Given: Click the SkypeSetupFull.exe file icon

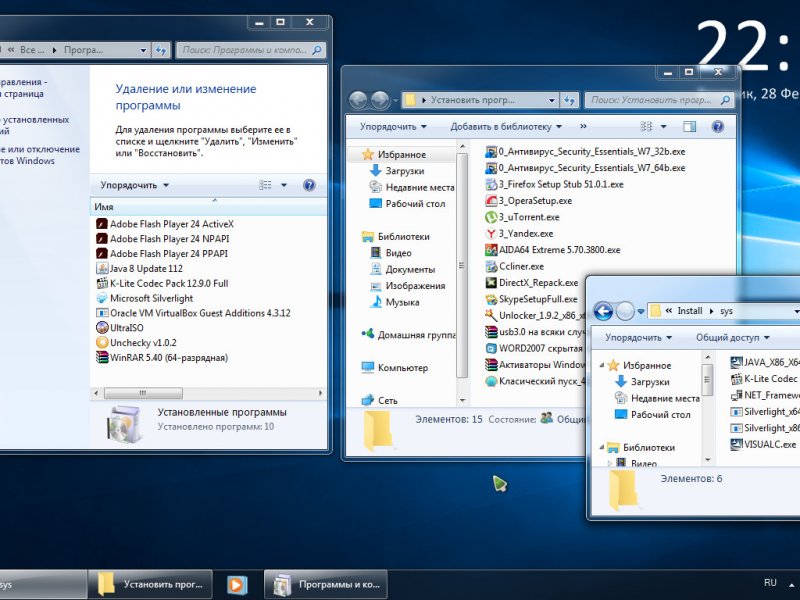Looking at the screenshot, I should click(491, 299).
